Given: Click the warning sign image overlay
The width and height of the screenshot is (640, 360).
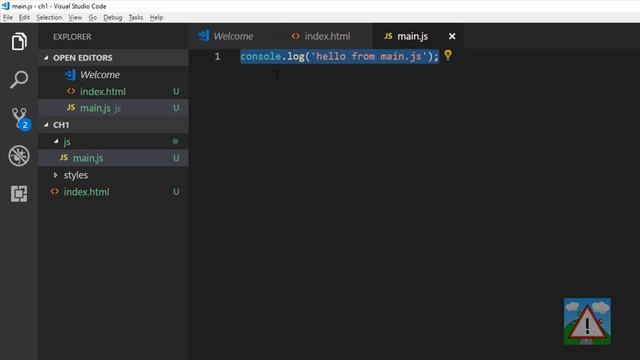Looking at the screenshot, I should (x=587, y=321).
